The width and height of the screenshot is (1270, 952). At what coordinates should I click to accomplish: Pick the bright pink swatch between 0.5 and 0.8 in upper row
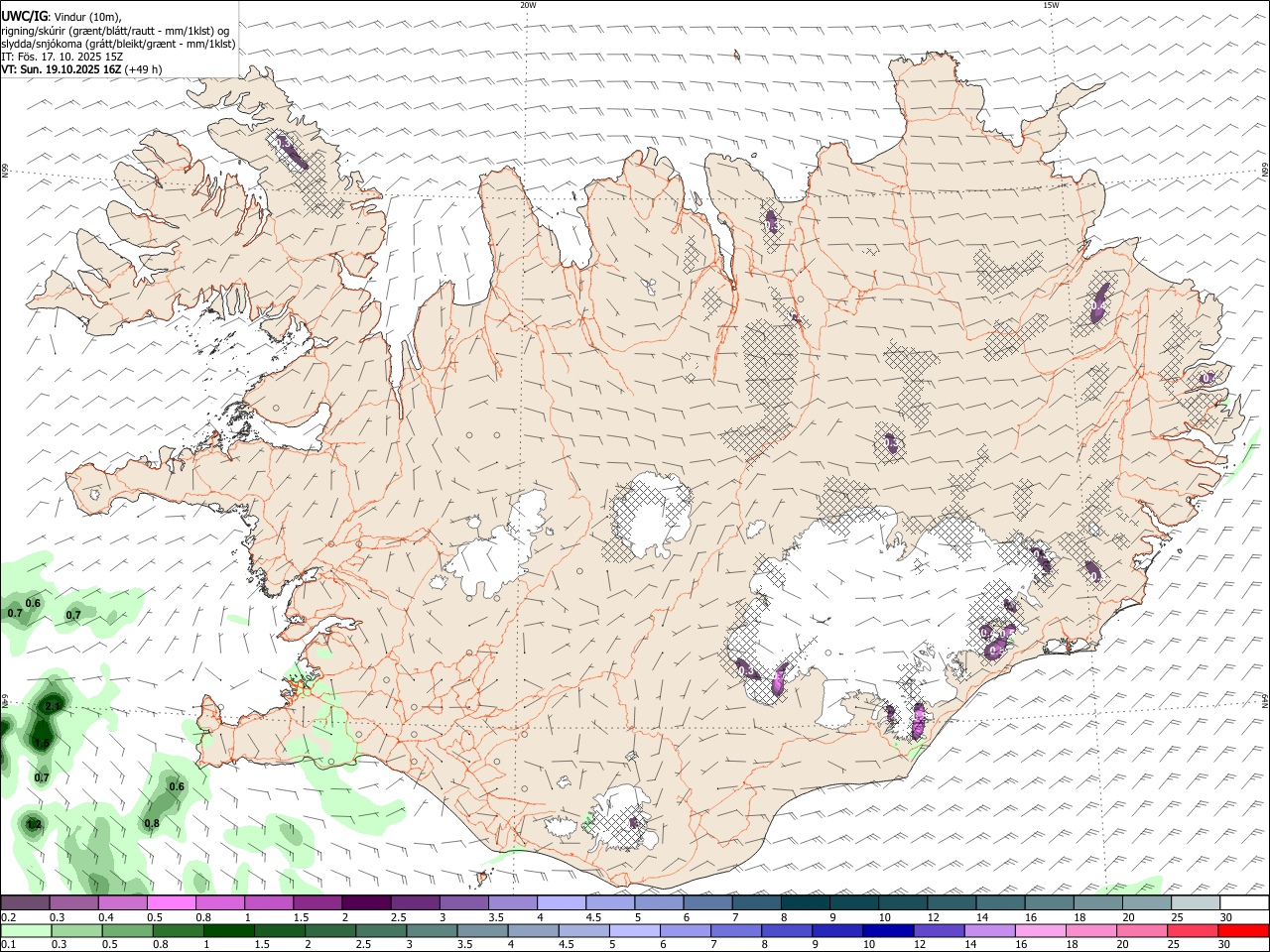click(172, 902)
